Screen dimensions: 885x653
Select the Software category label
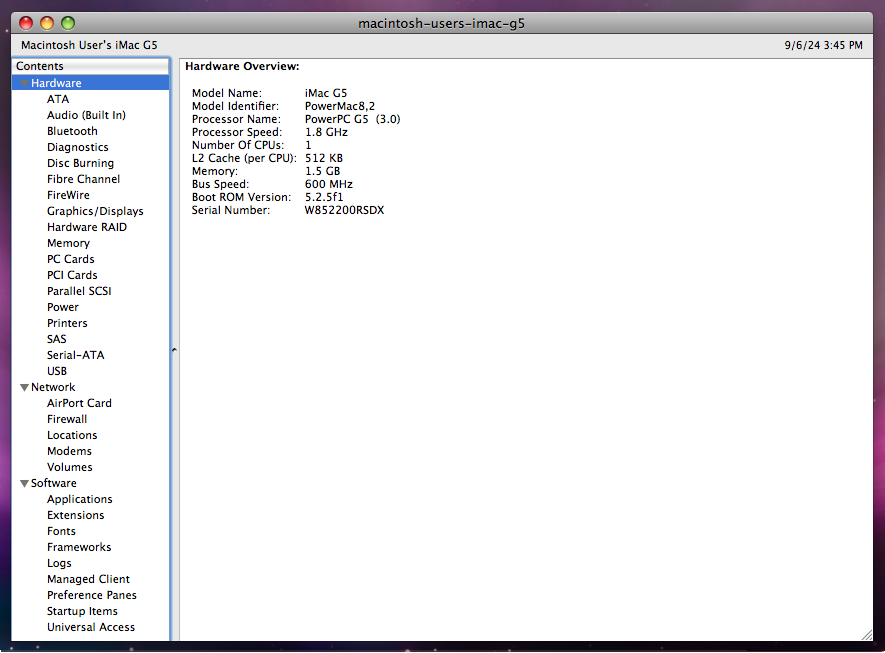click(x=53, y=483)
